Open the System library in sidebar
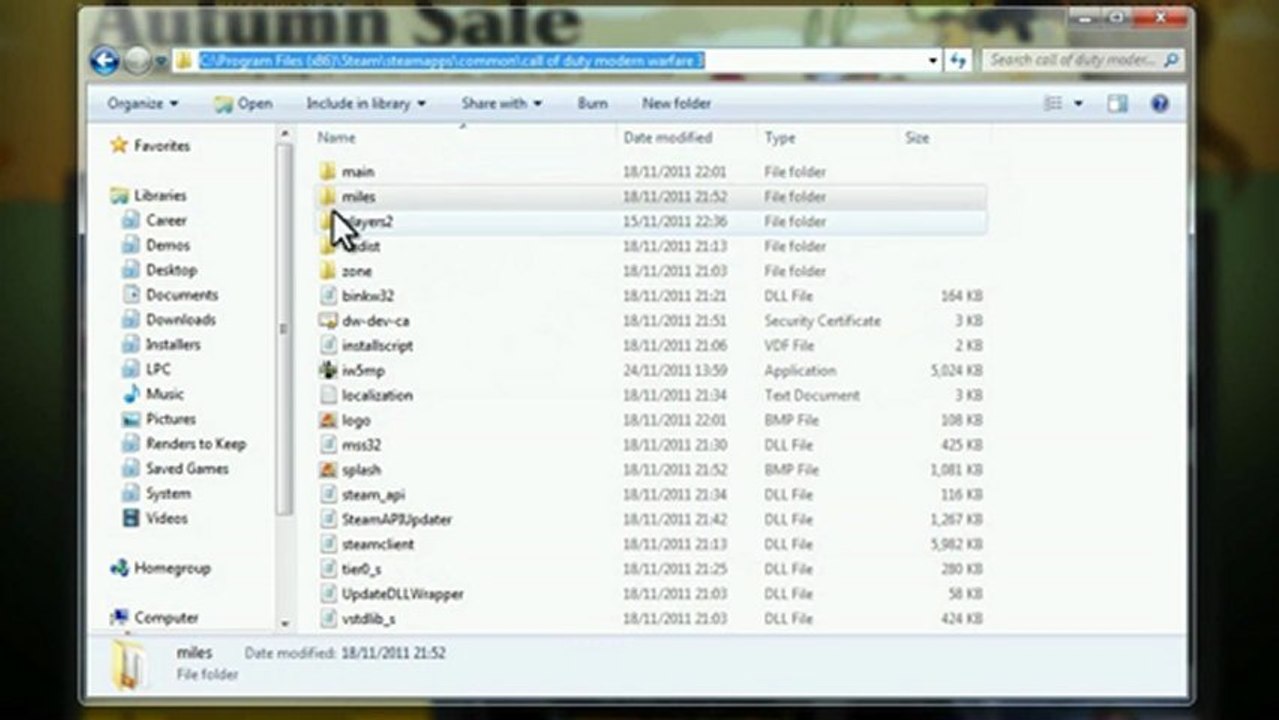Viewport: 1279px width, 720px height. [168, 493]
